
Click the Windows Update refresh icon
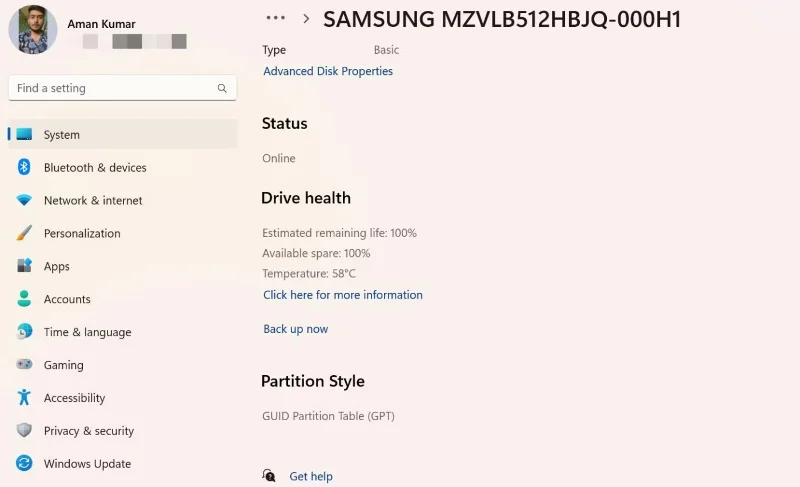pos(24,463)
